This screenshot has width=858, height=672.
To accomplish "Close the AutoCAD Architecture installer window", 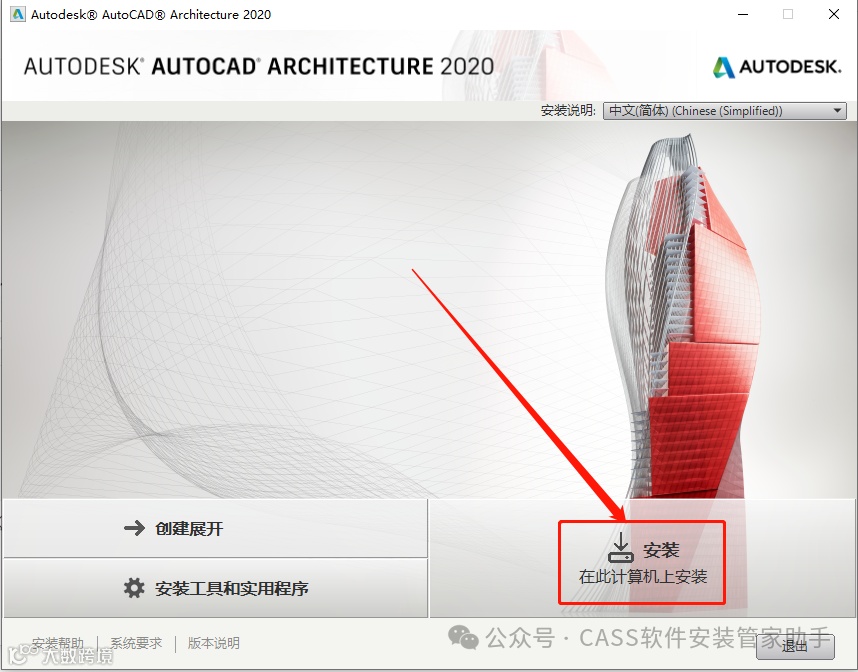I will click(834, 14).
